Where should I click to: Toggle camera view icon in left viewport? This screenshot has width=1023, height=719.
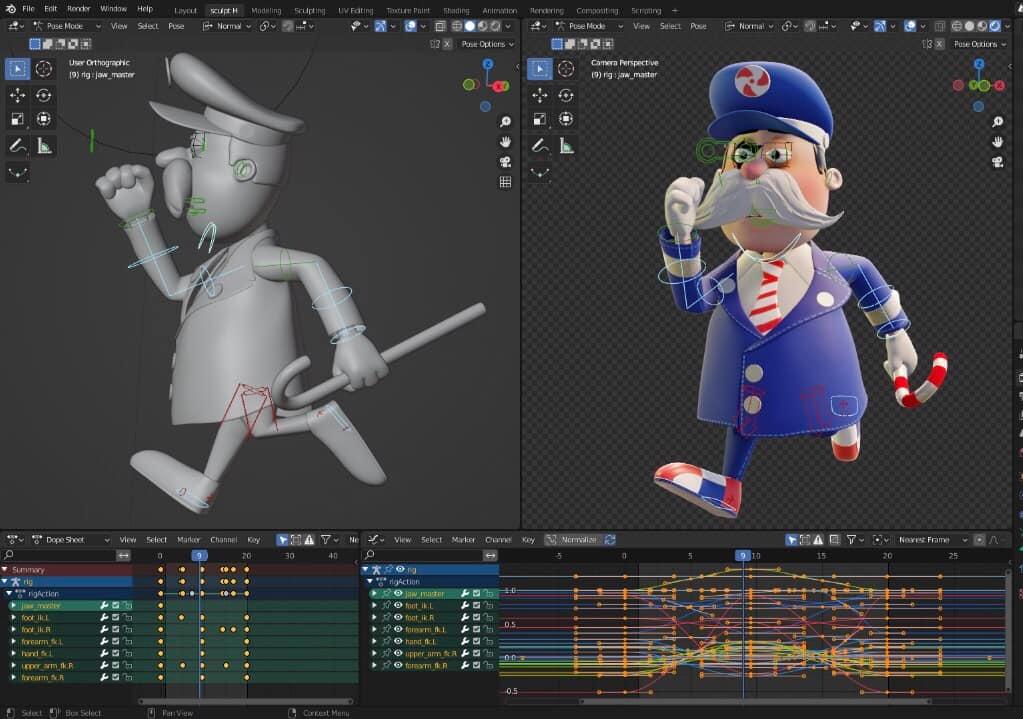(505, 162)
